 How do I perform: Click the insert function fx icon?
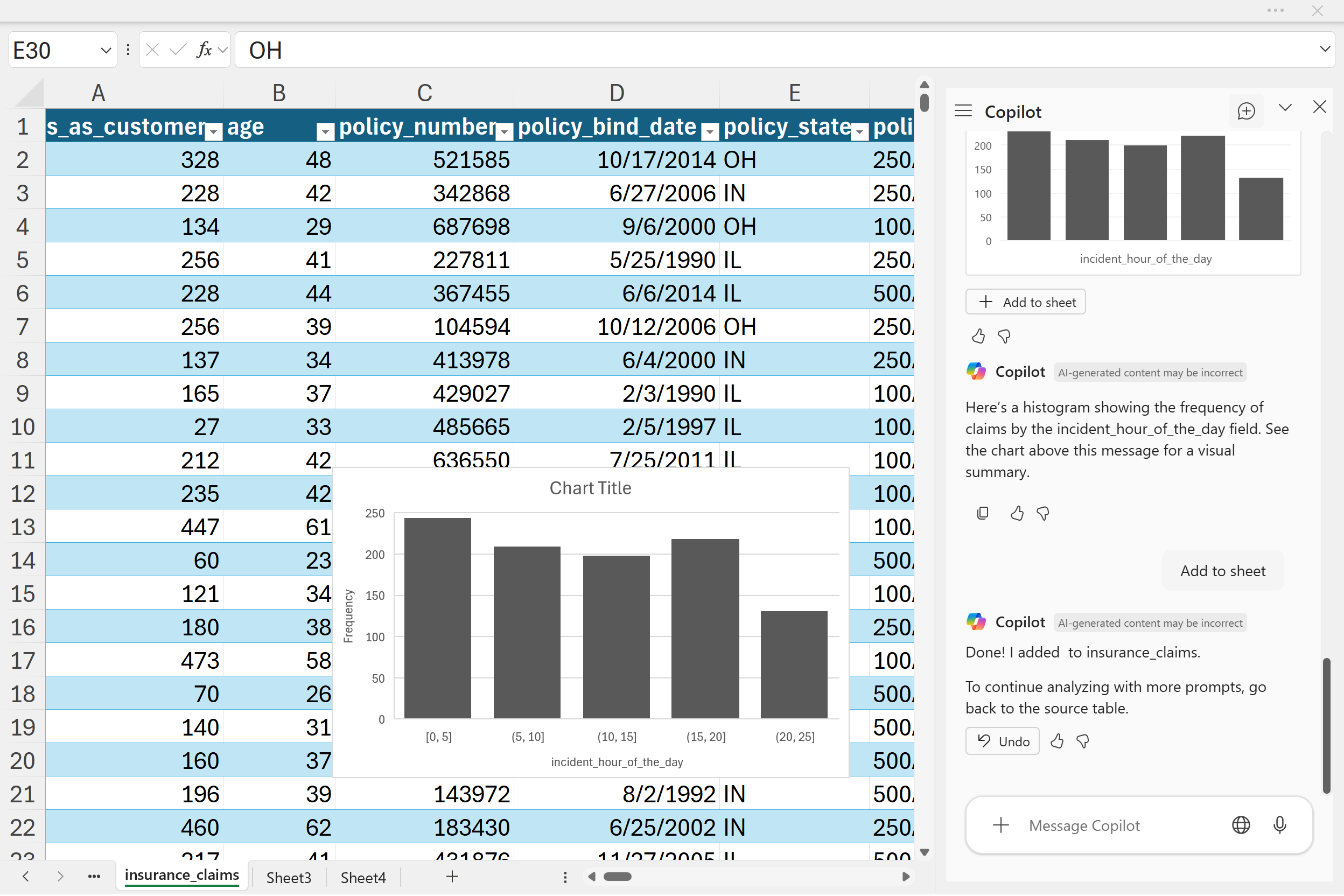point(204,50)
